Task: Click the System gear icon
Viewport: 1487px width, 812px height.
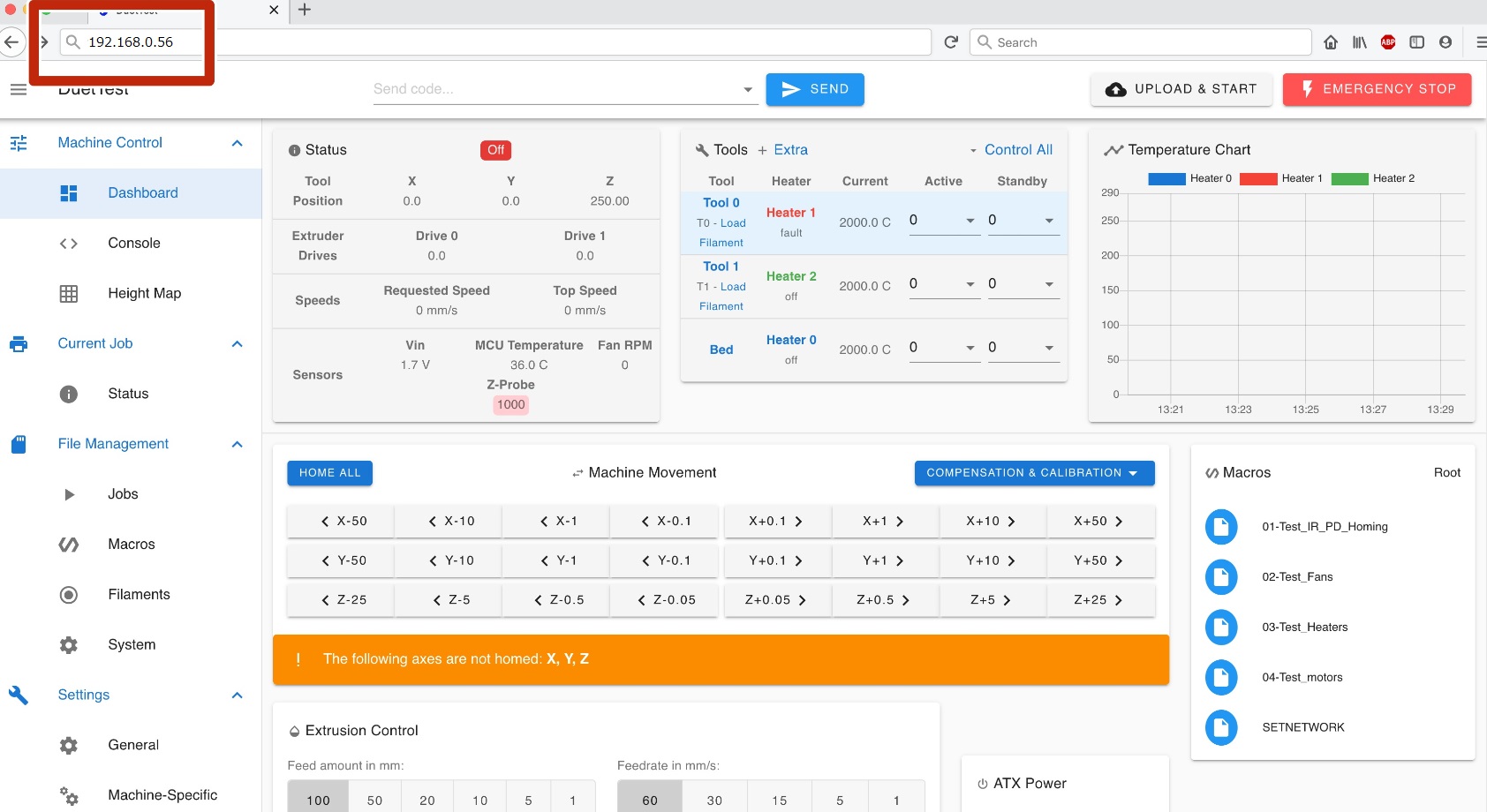Action: 69,645
